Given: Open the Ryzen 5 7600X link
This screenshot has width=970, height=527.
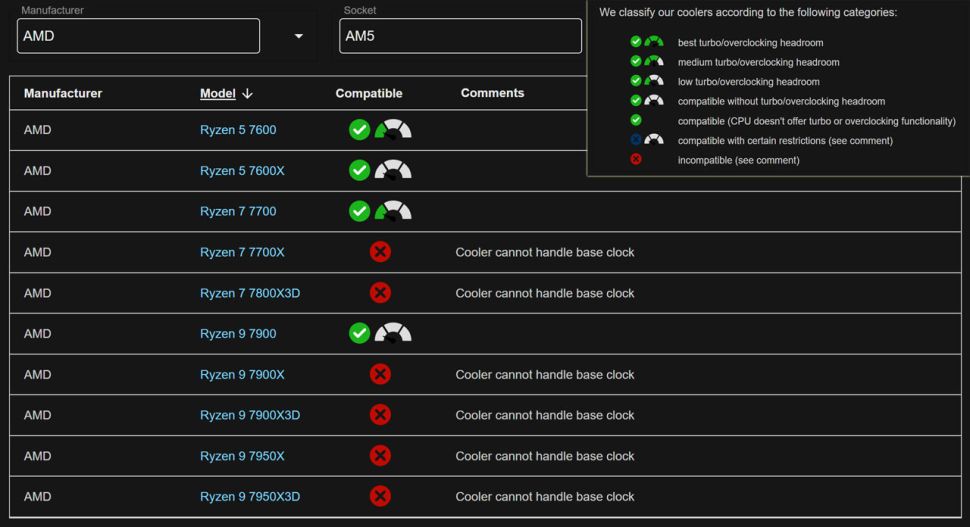Looking at the screenshot, I should pos(242,171).
